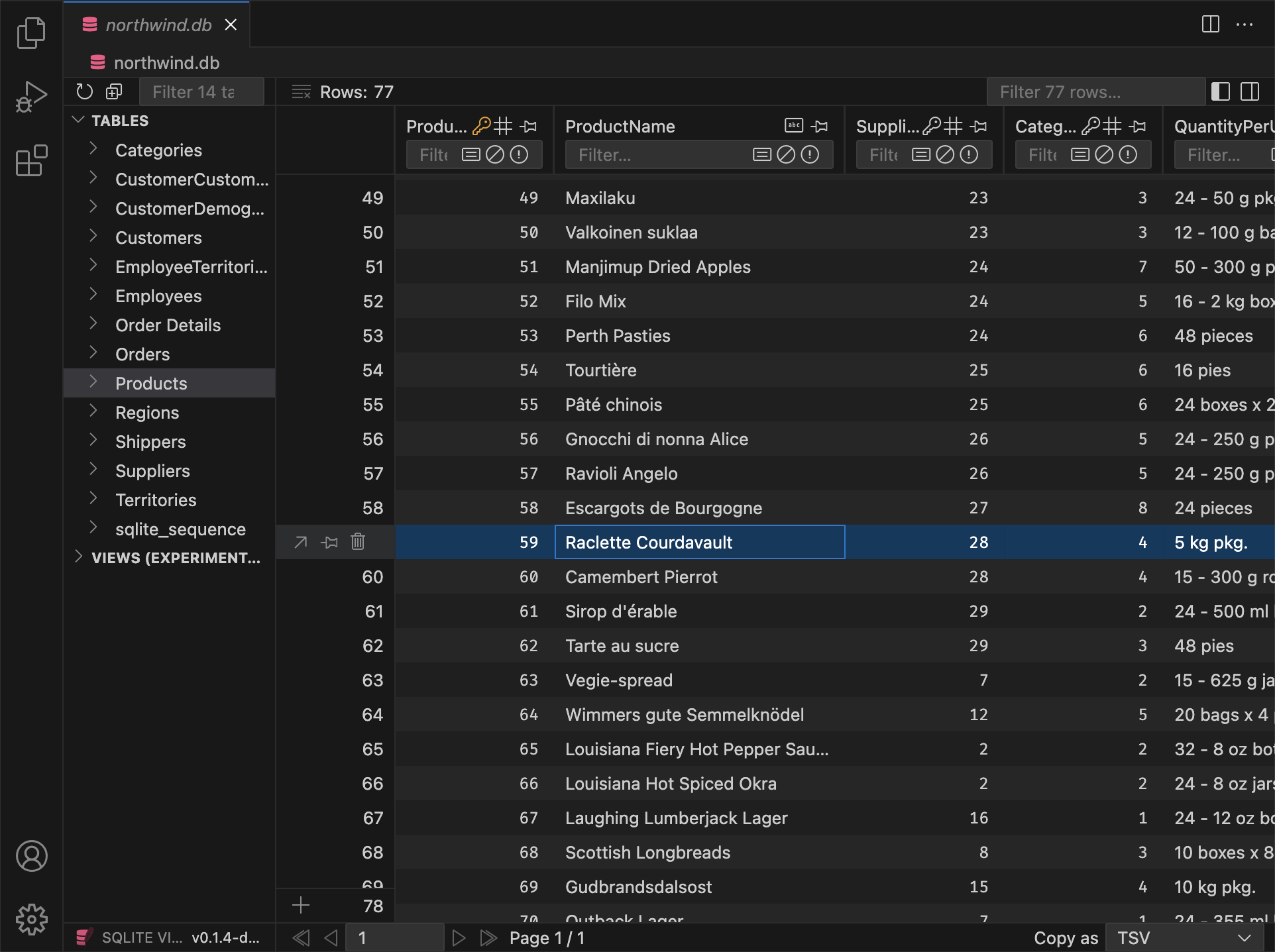Screen dimensions: 1275x952
Task: Open the more actions menu at top right
Action: 1245,25
